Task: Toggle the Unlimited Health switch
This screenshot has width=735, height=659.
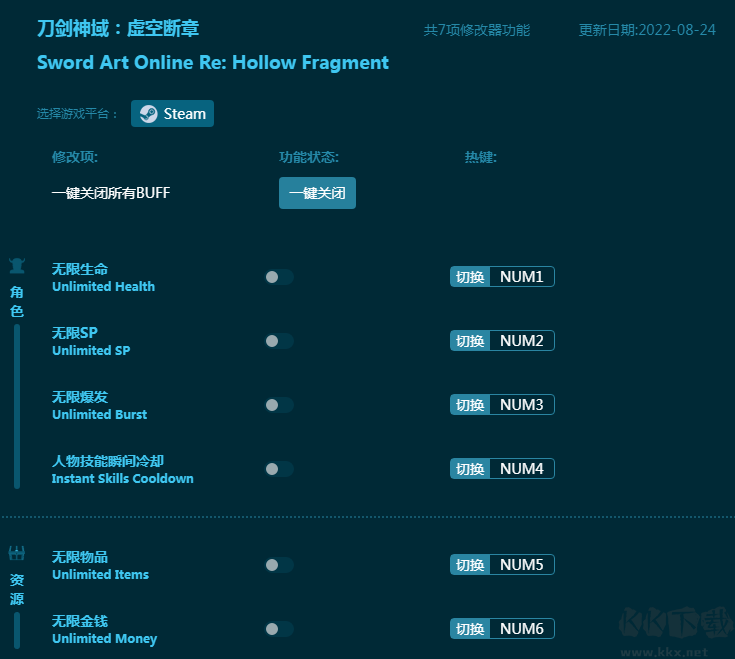Action: (278, 277)
